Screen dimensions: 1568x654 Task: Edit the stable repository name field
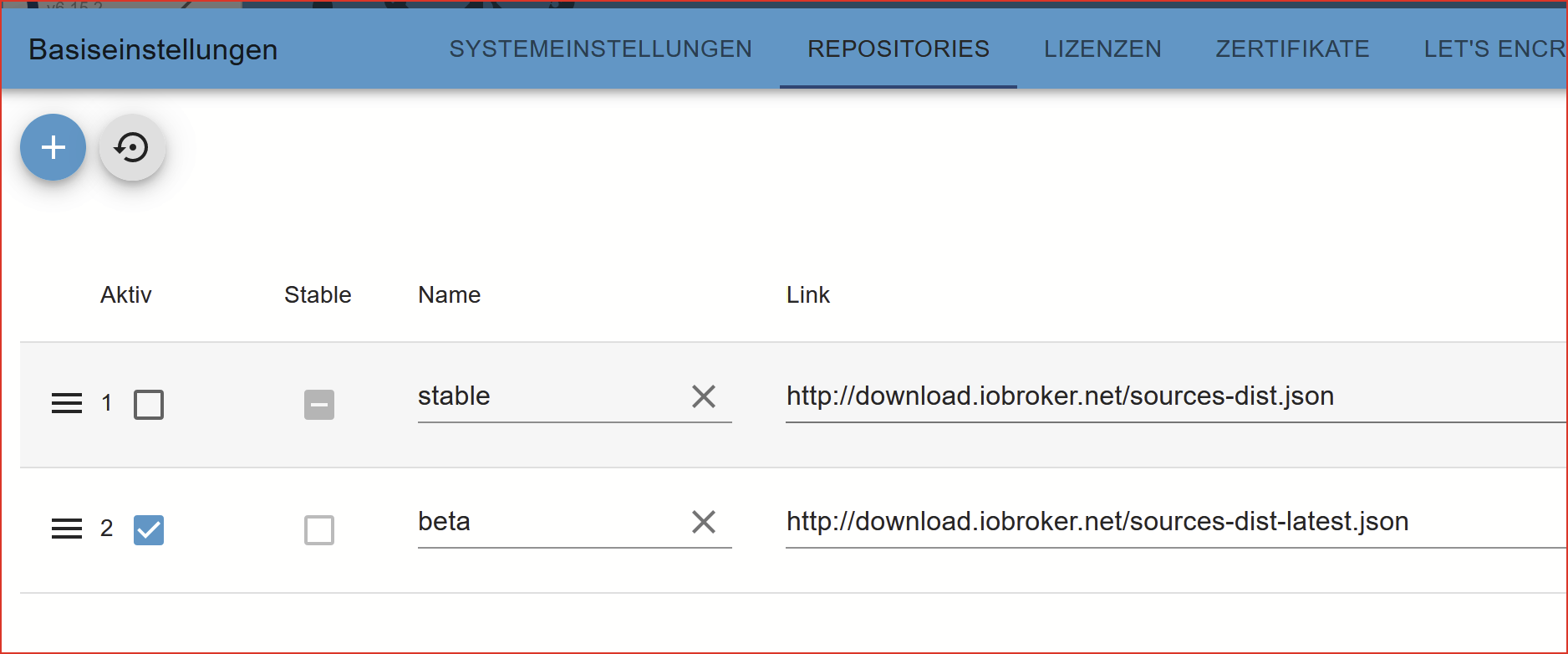tap(543, 396)
